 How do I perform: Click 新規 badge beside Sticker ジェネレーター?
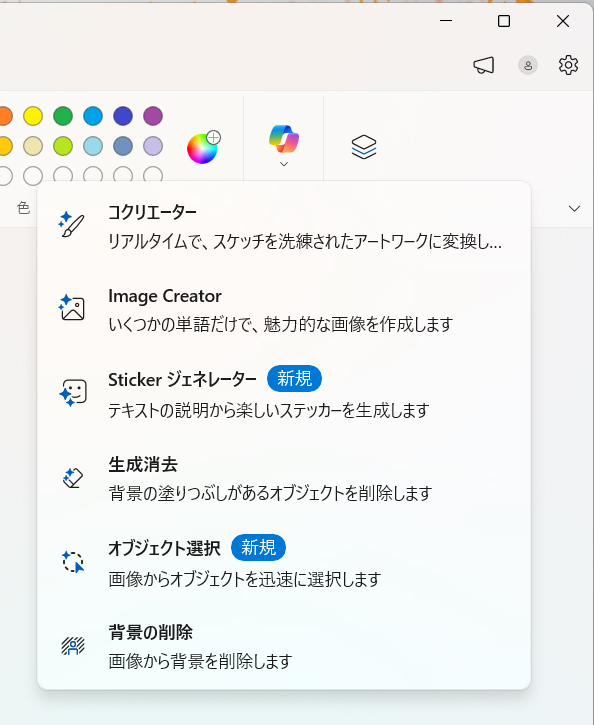pos(294,379)
